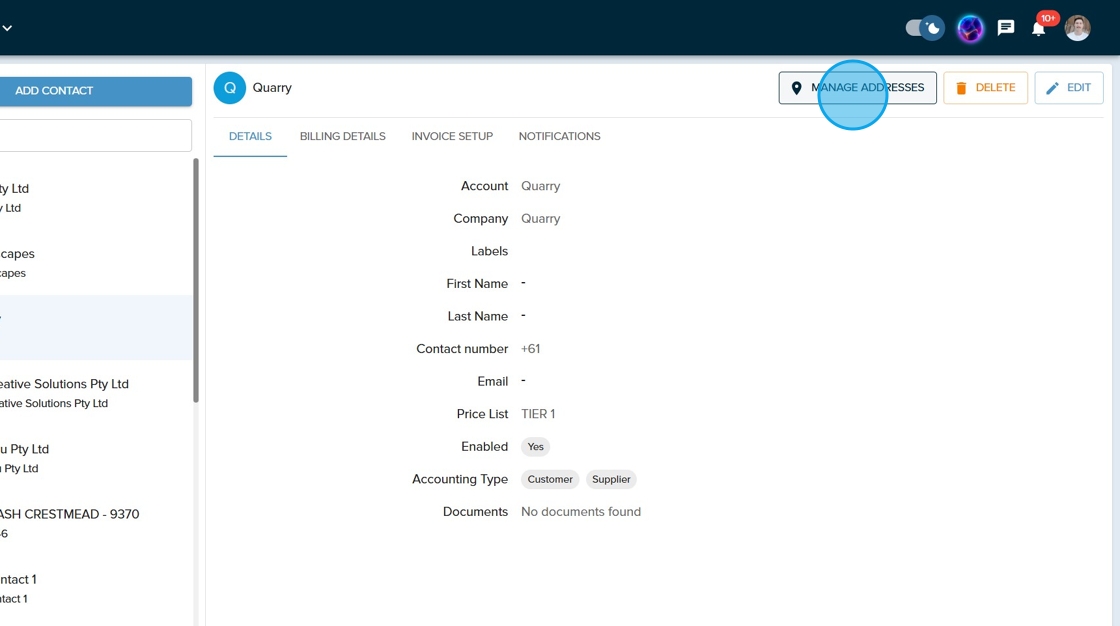
Task: Open the notifications bell icon
Action: (x=1039, y=28)
